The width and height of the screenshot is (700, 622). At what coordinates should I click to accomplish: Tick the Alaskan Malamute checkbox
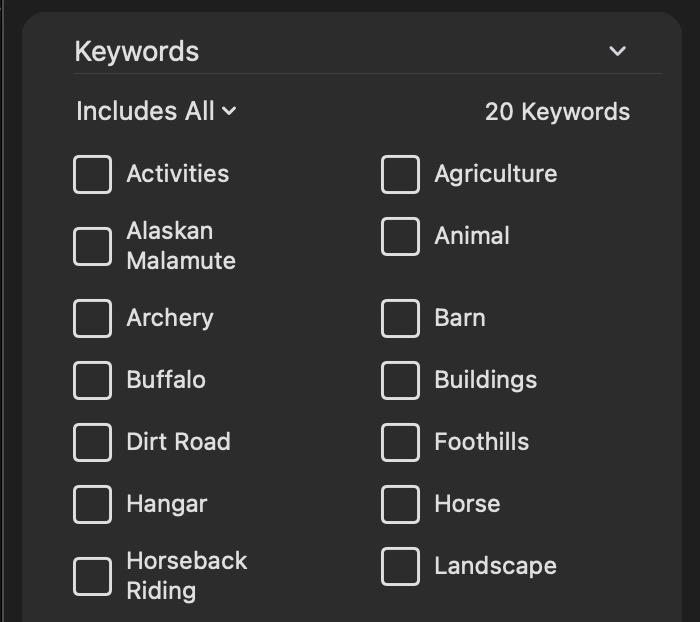tap(92, 246)
